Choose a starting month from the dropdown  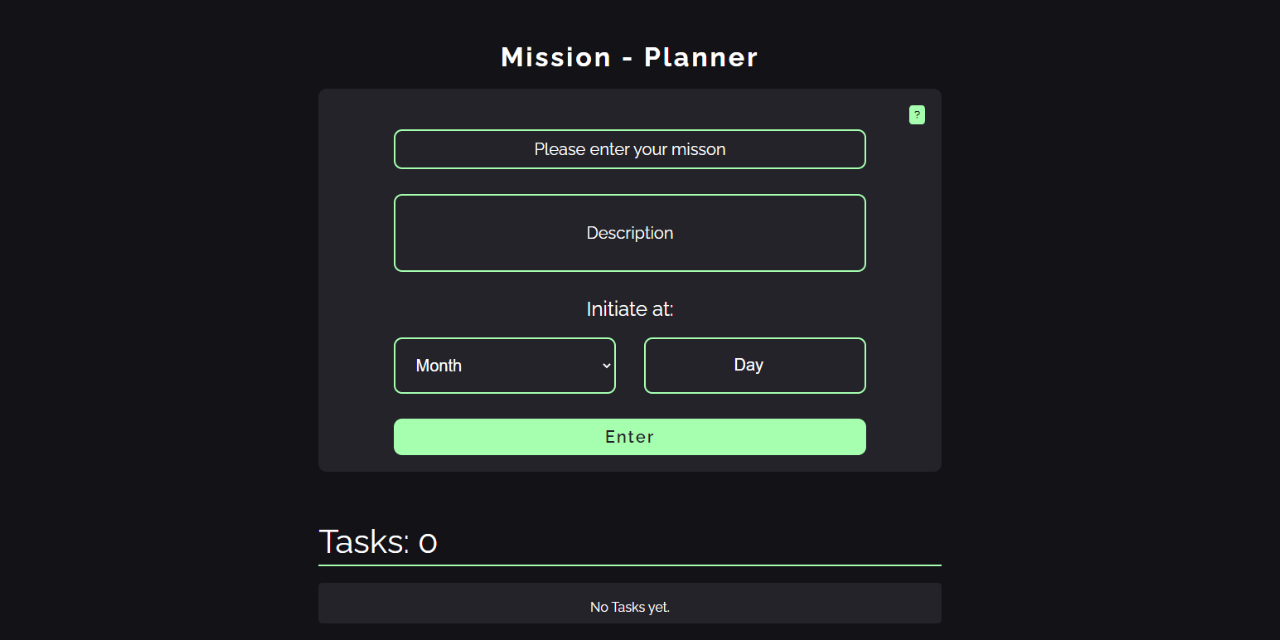click(x=505, y=365)
